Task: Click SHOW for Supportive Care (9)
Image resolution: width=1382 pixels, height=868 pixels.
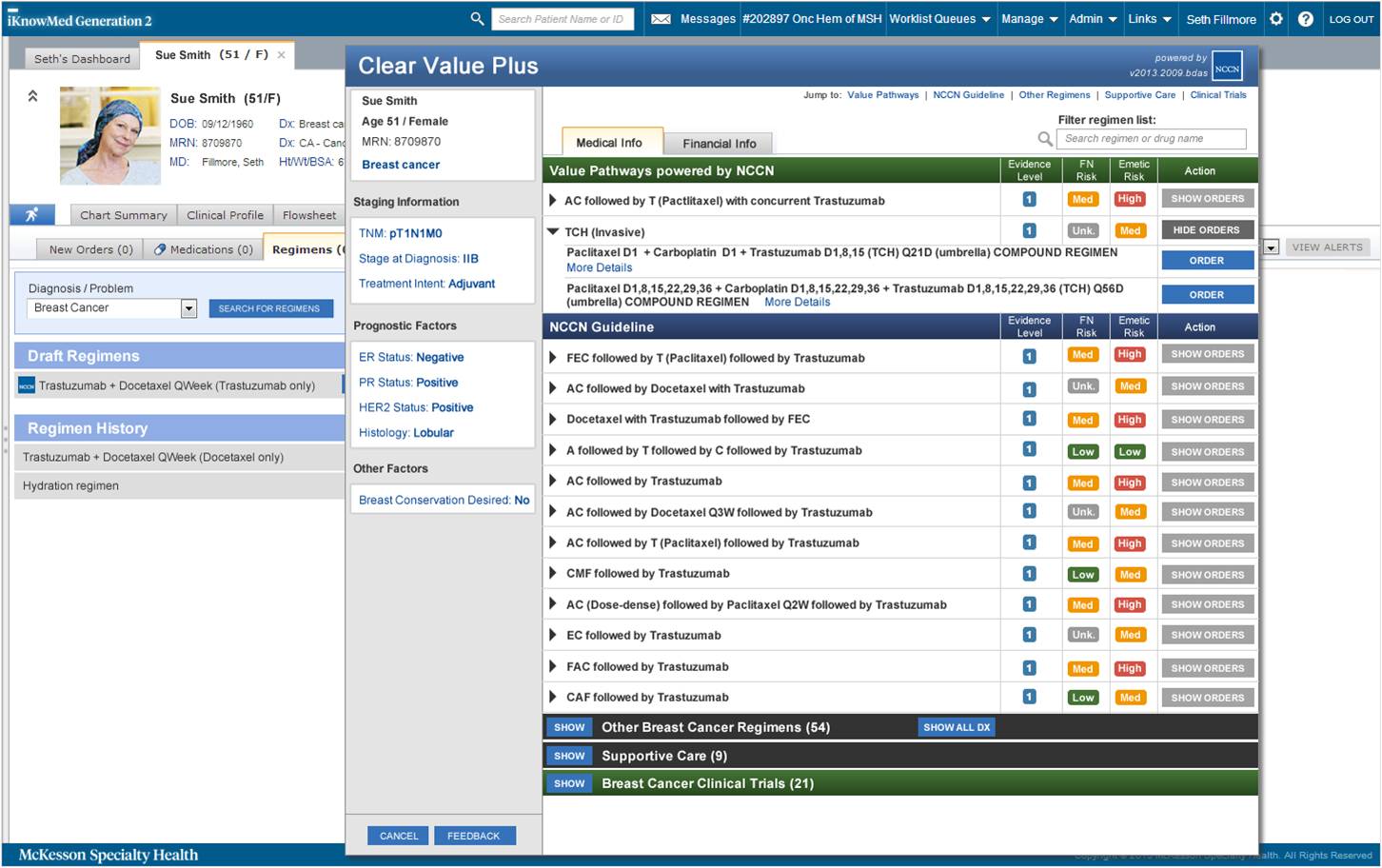Action: click(x=569, y=756)
